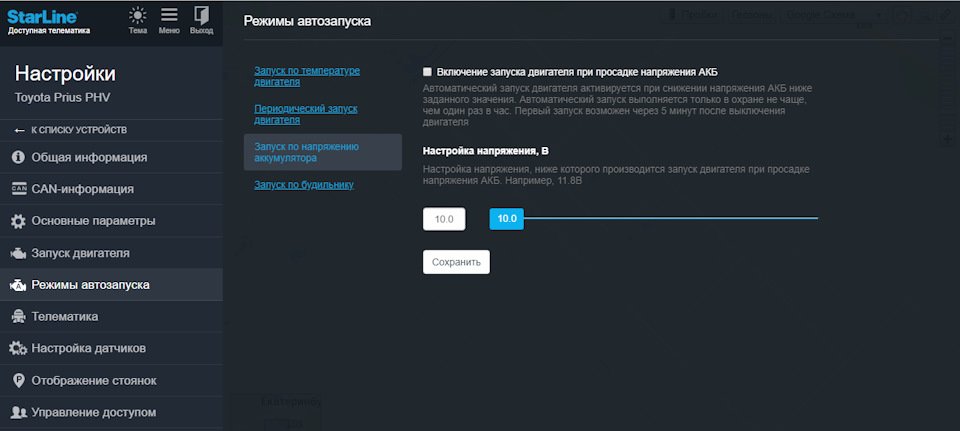Click the Toyota Prius PHV device name
Screen dimensions: 960x431
pyautogui.click(x=62, y=97)
